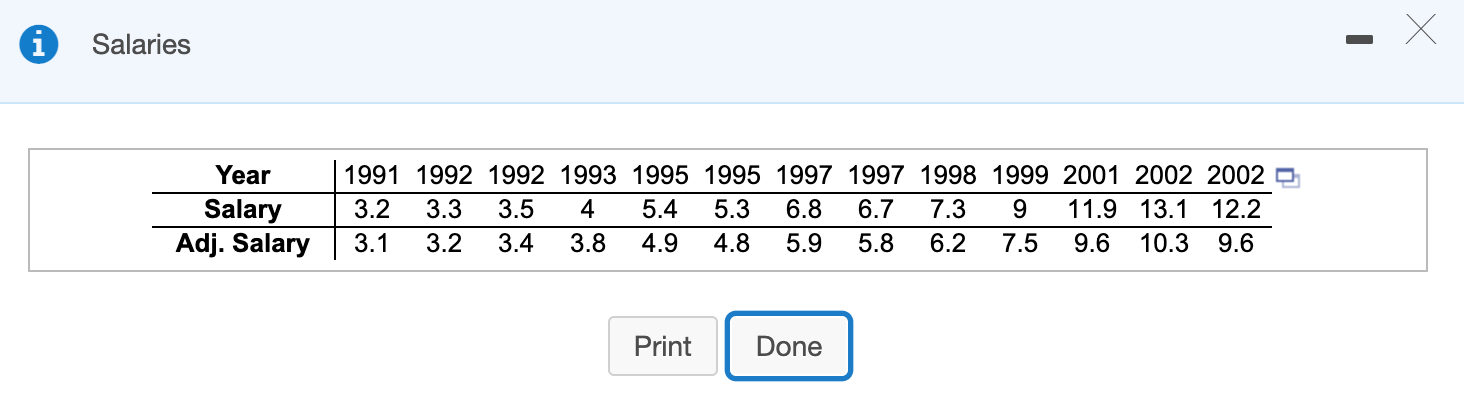Select the Salaries dialog title
The height and width of the screenshot is (400, 1464).
pyautogui.click(x=141, y=44)
